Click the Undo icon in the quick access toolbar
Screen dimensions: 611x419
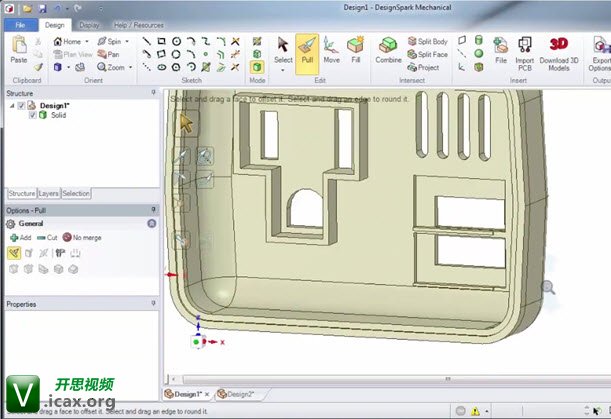pos(57,9)
